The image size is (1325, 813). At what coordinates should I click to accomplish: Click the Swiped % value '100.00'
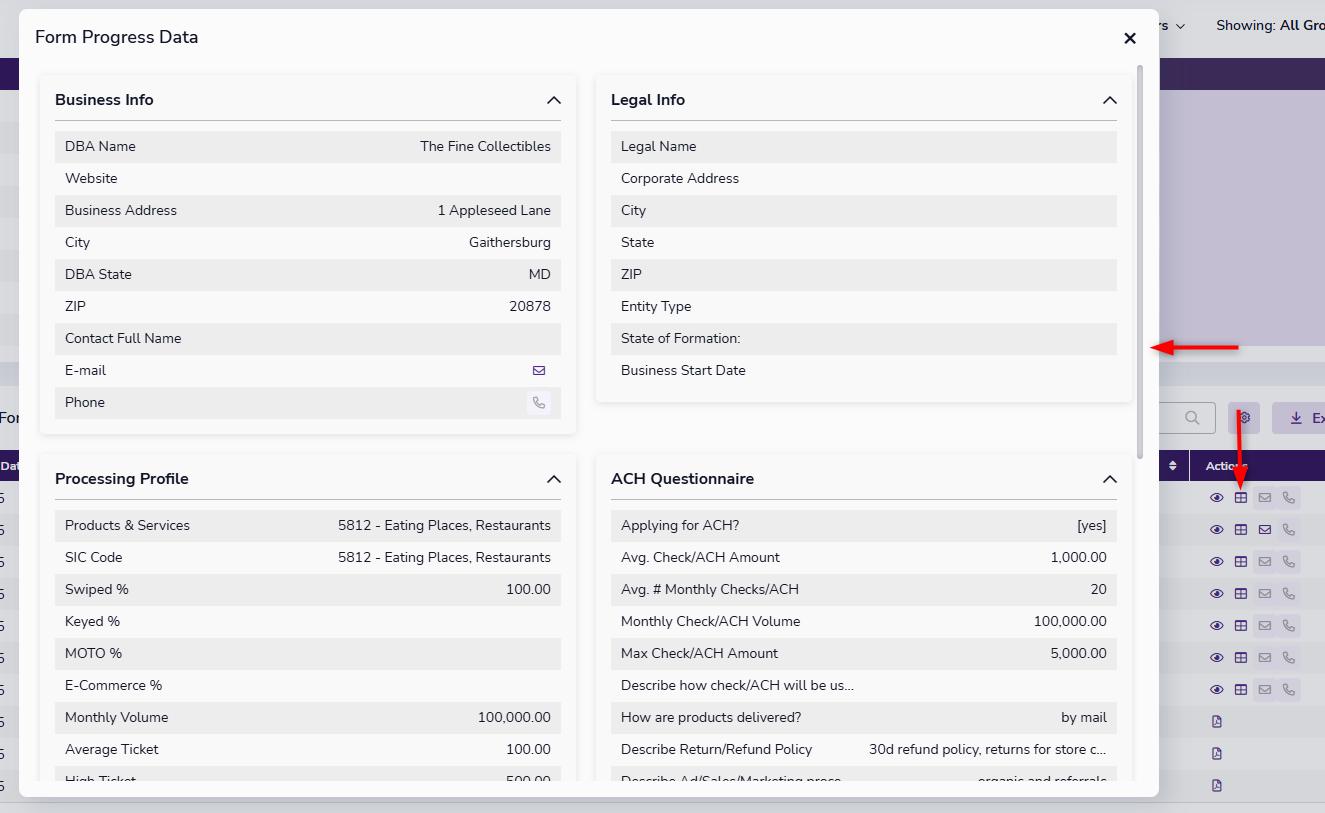click(528, 589)
